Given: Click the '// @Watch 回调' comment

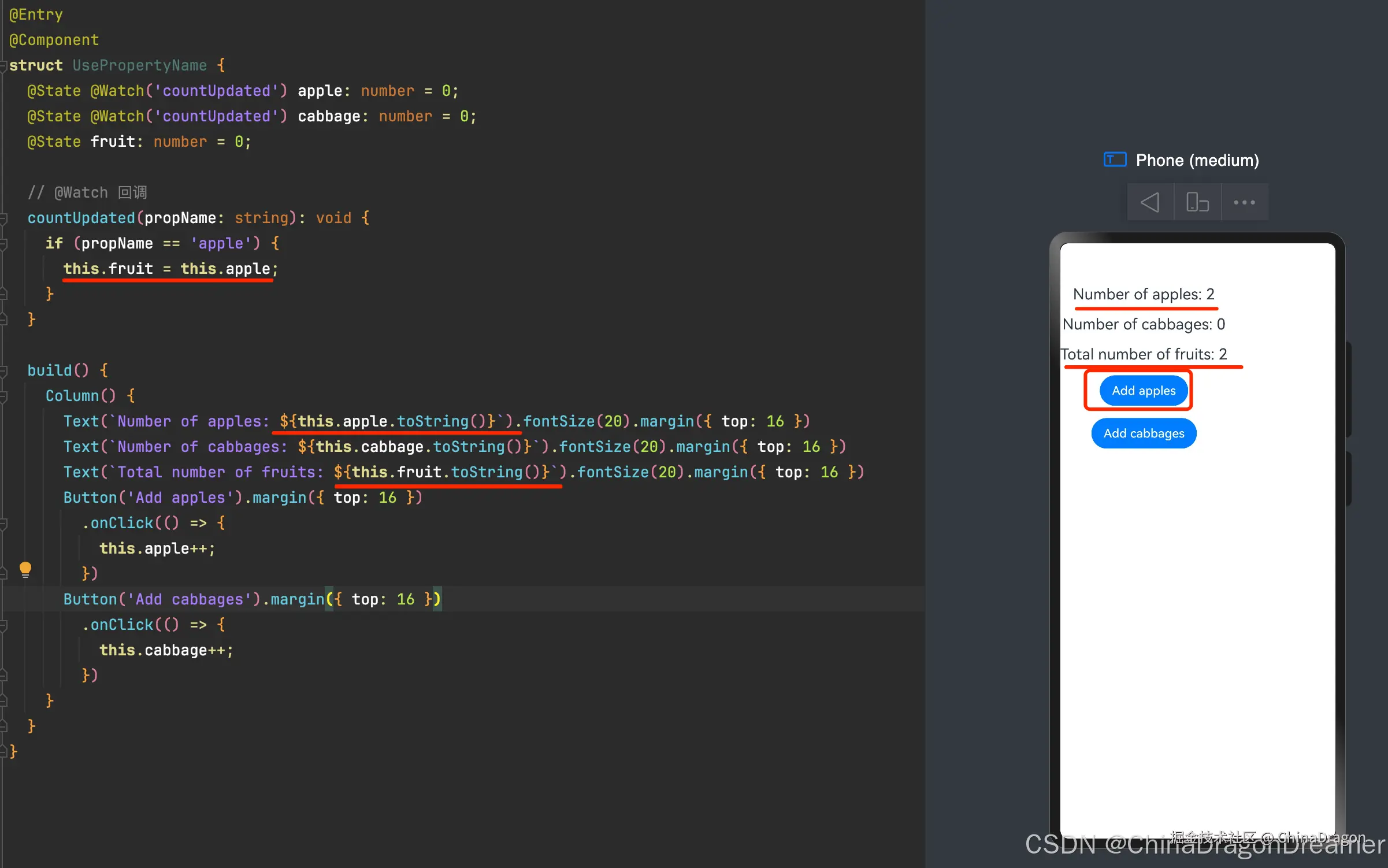Looking at the screenshot, I should click(x=87, y=192).
